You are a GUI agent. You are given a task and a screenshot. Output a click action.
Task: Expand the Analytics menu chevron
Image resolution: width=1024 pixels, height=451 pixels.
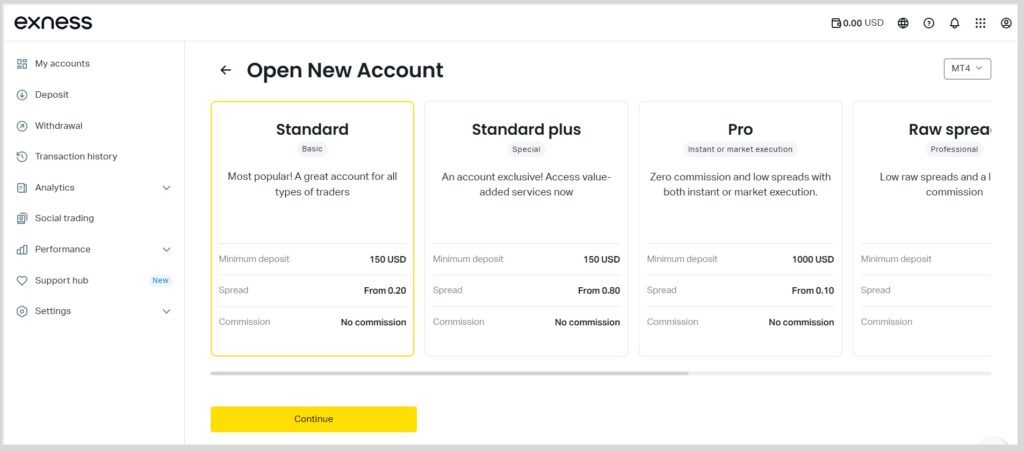click(167, 188)
